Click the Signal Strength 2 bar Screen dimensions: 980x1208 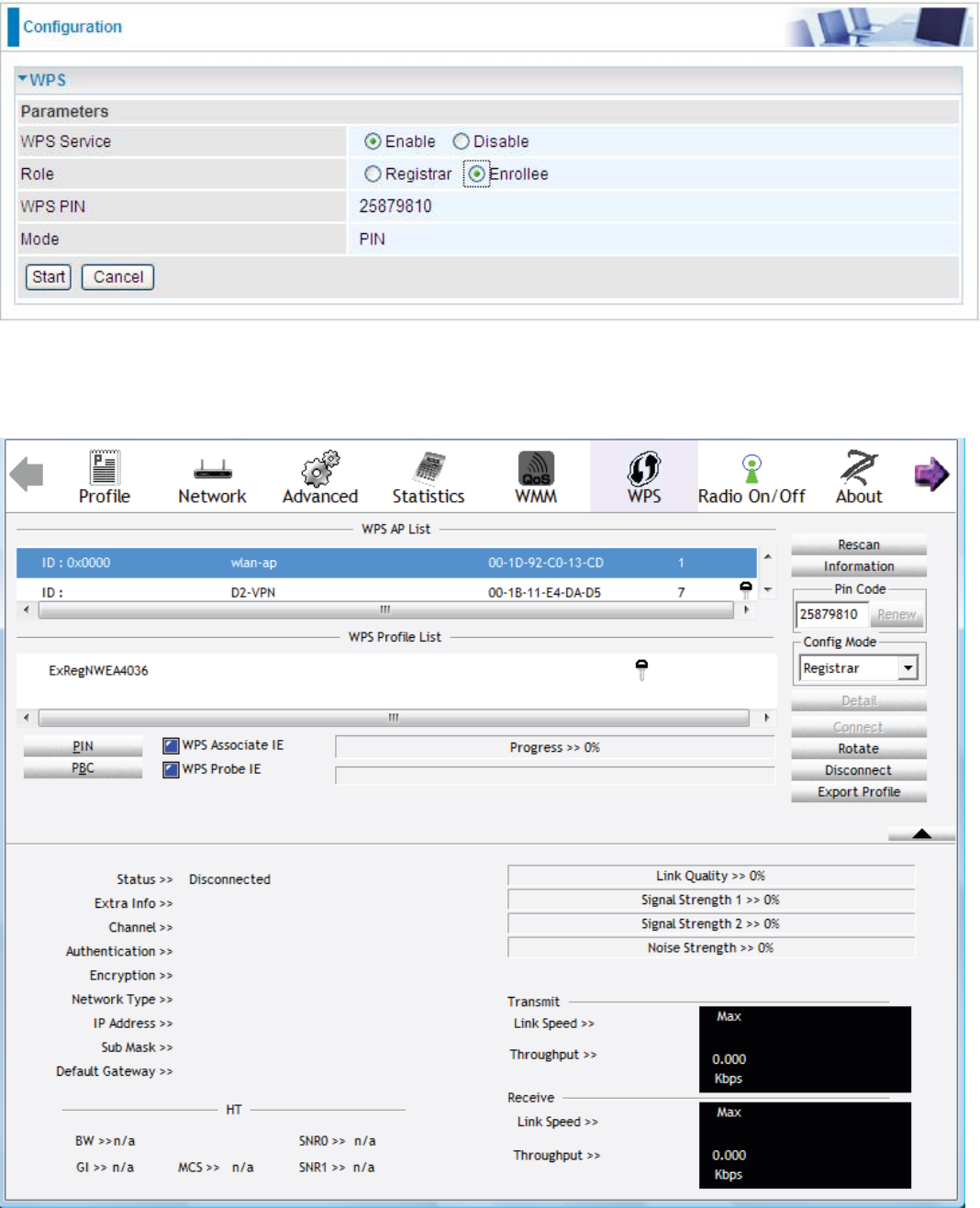[711, 923]
